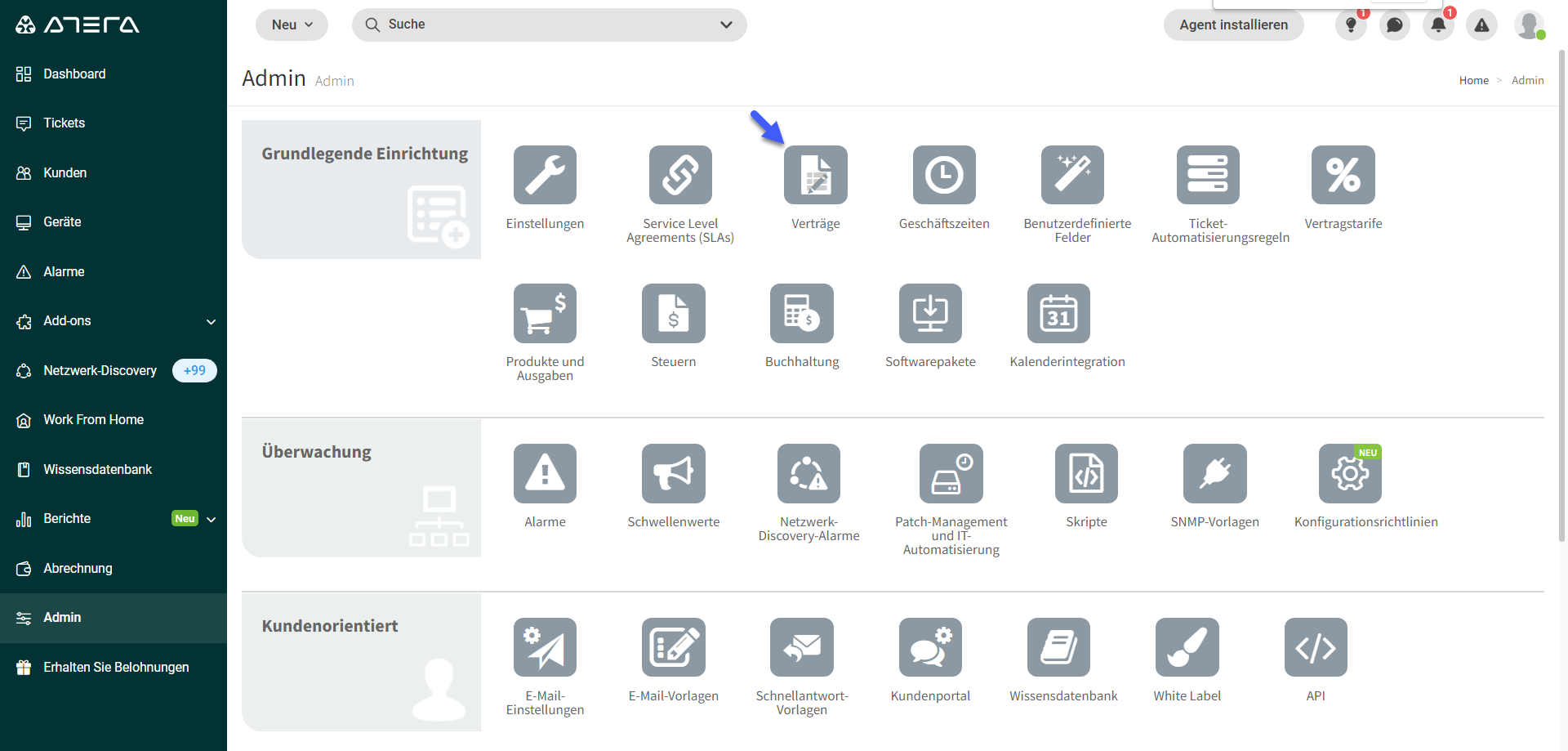Open Benutzerdefinierte Felder magic wand icon
Viewport: 1568px width, 751px height.
[x=1072, y=175]
